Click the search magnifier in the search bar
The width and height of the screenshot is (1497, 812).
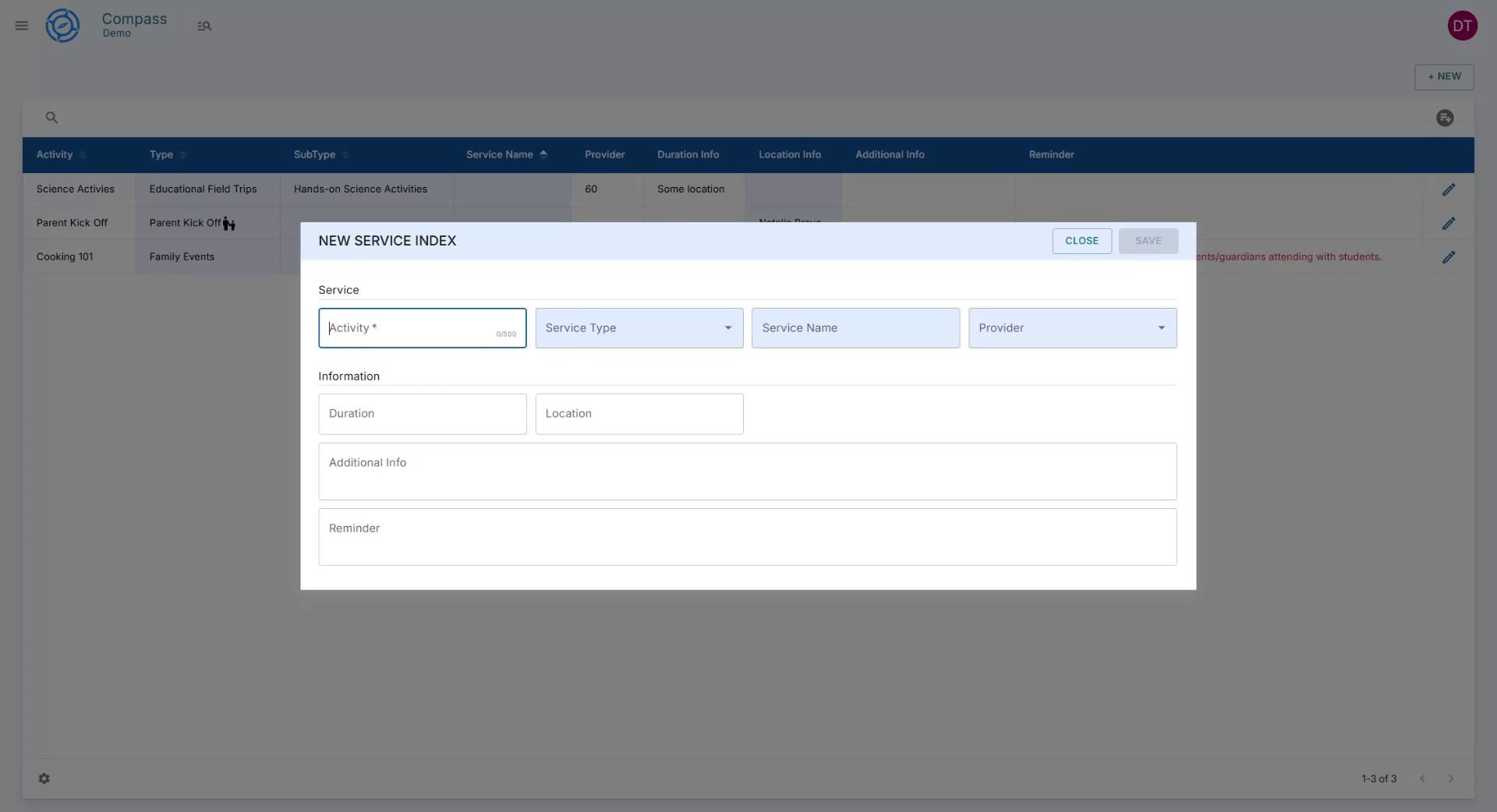[52, 117]
